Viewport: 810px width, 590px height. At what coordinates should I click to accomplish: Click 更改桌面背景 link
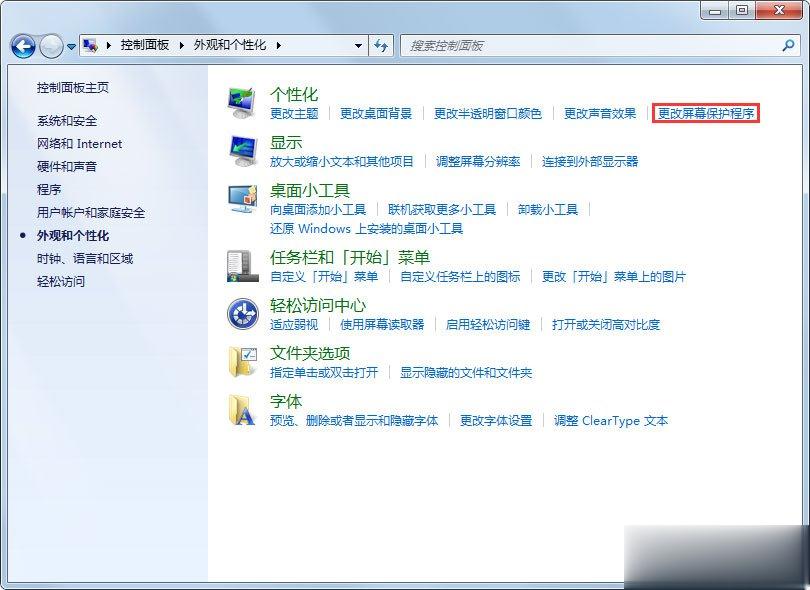376,113
